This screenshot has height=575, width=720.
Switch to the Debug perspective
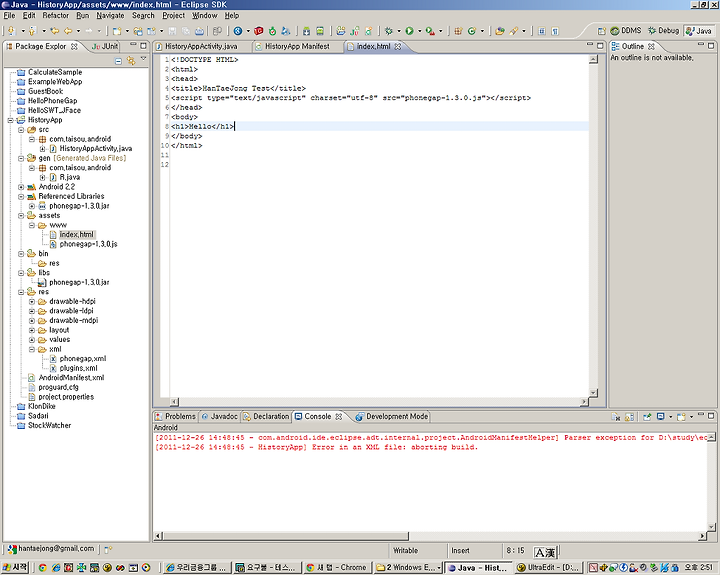(663, 31)
